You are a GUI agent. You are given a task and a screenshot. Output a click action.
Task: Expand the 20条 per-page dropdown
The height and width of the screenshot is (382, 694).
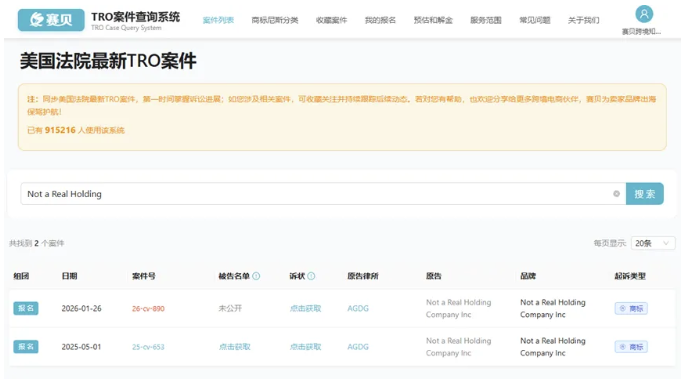(653, 243)
